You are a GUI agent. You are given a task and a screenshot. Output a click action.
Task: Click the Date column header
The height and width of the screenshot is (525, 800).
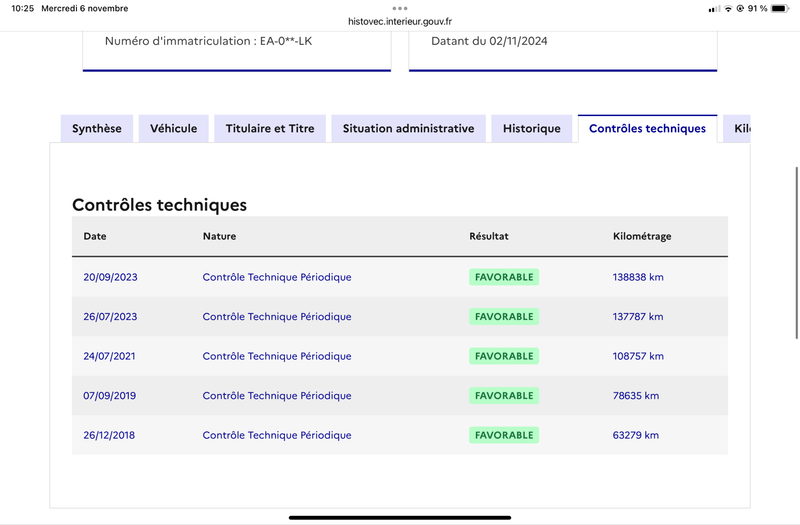tap(95, 236)
